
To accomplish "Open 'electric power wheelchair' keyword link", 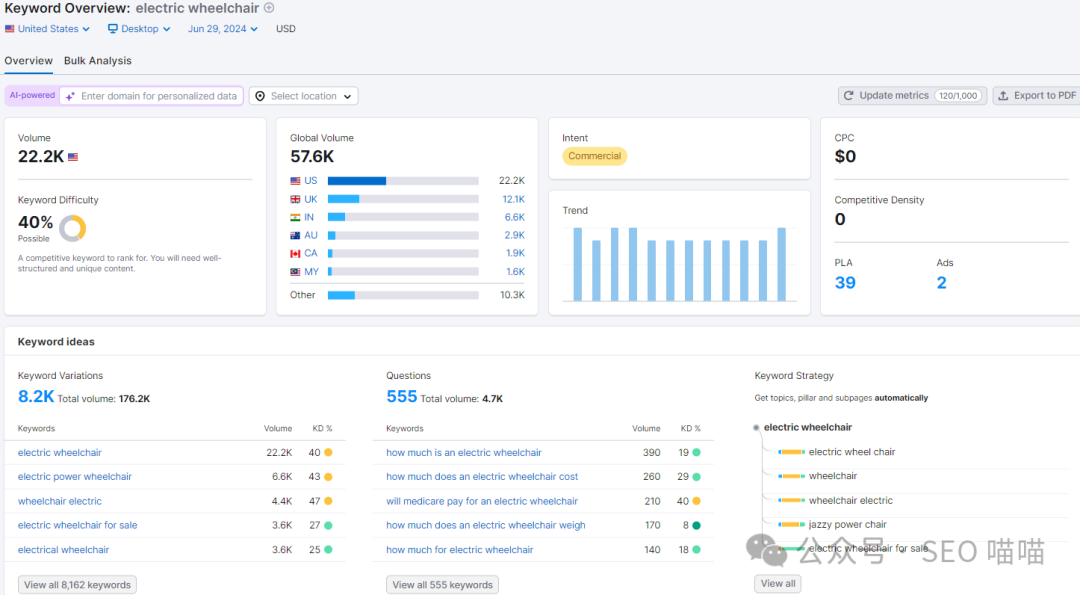I will 75,477.
